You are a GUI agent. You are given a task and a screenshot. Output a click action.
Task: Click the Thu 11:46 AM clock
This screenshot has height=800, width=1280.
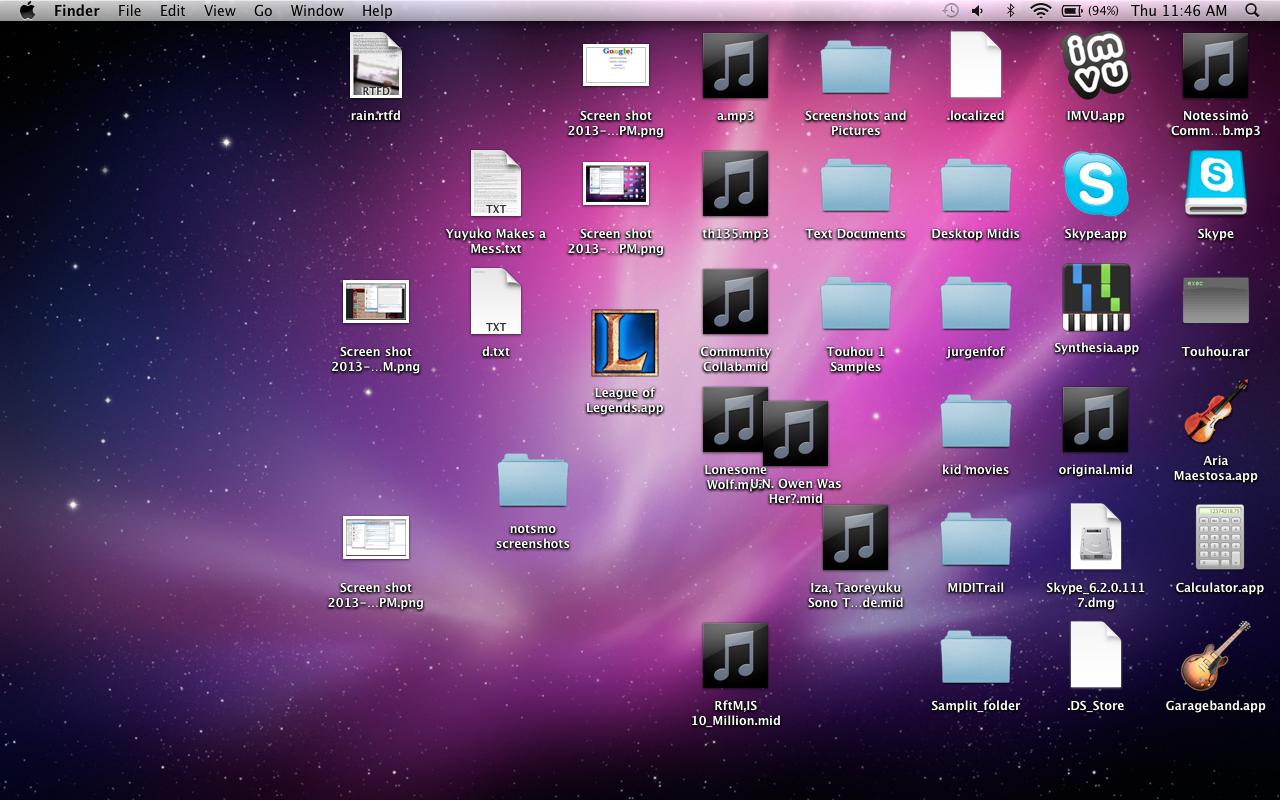click(x=1179, y=11)
